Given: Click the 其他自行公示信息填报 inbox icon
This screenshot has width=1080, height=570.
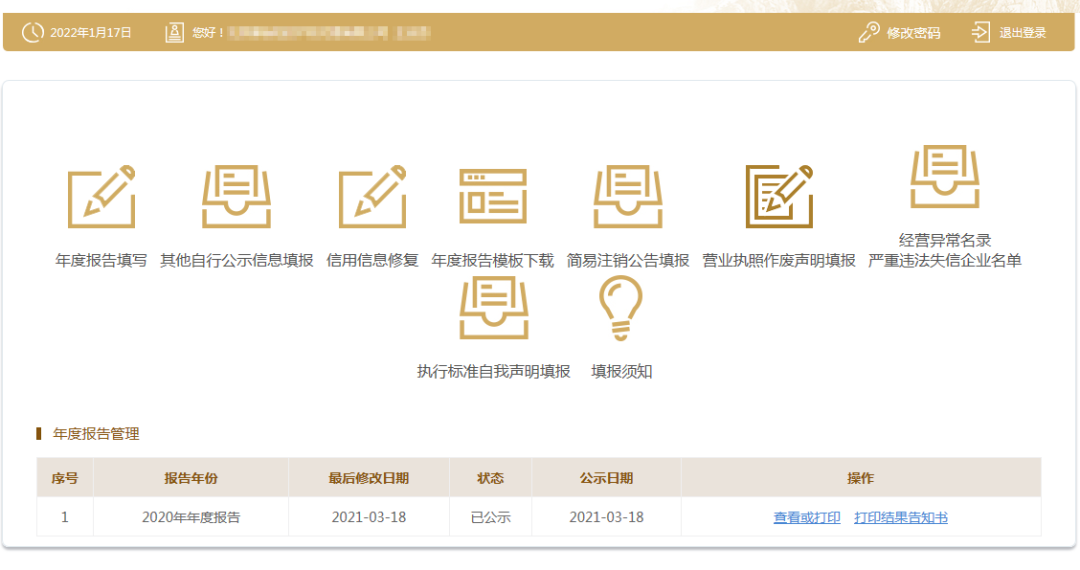Looking at the screenshot, I should point(236,197).
